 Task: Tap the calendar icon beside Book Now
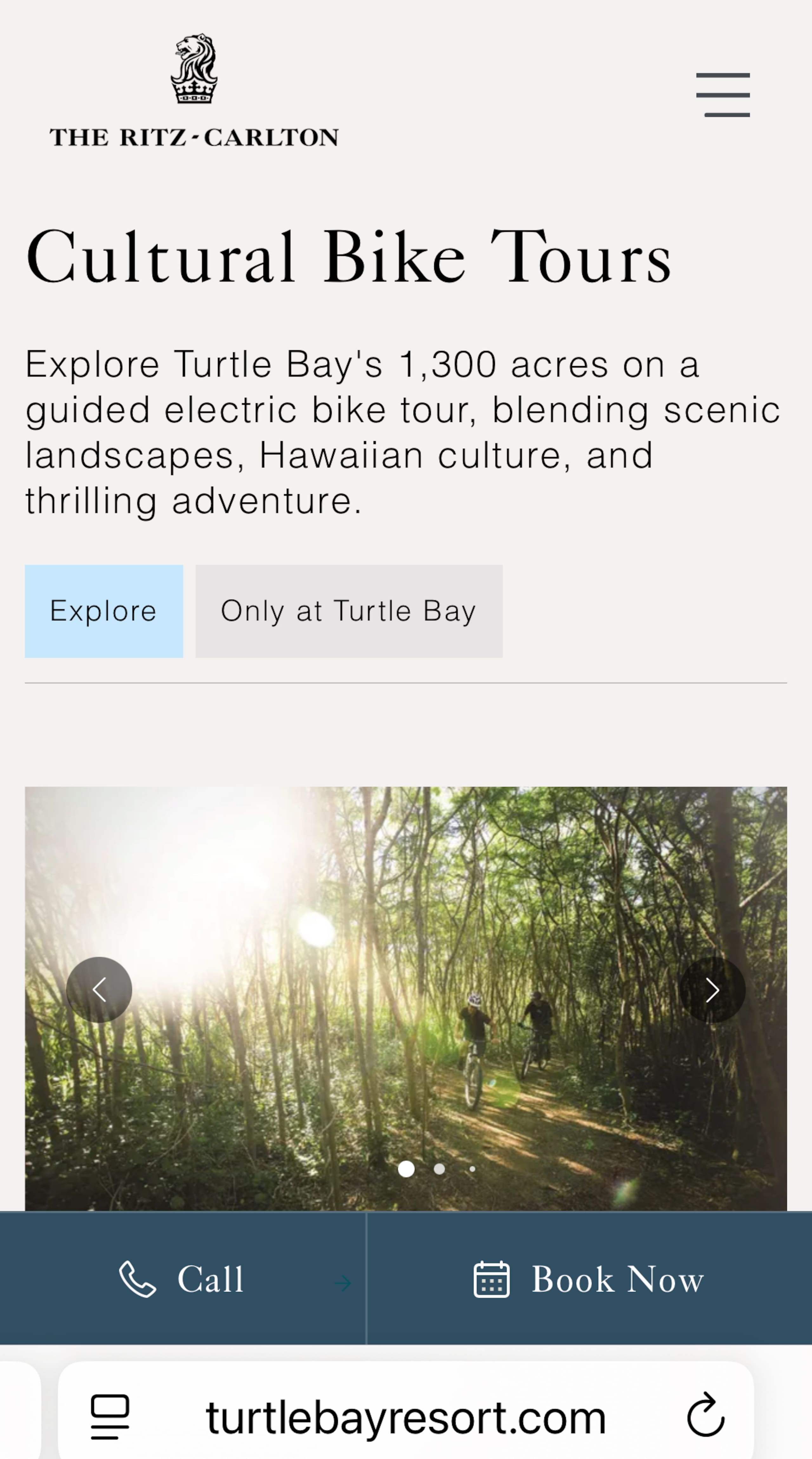(492, 1279)
